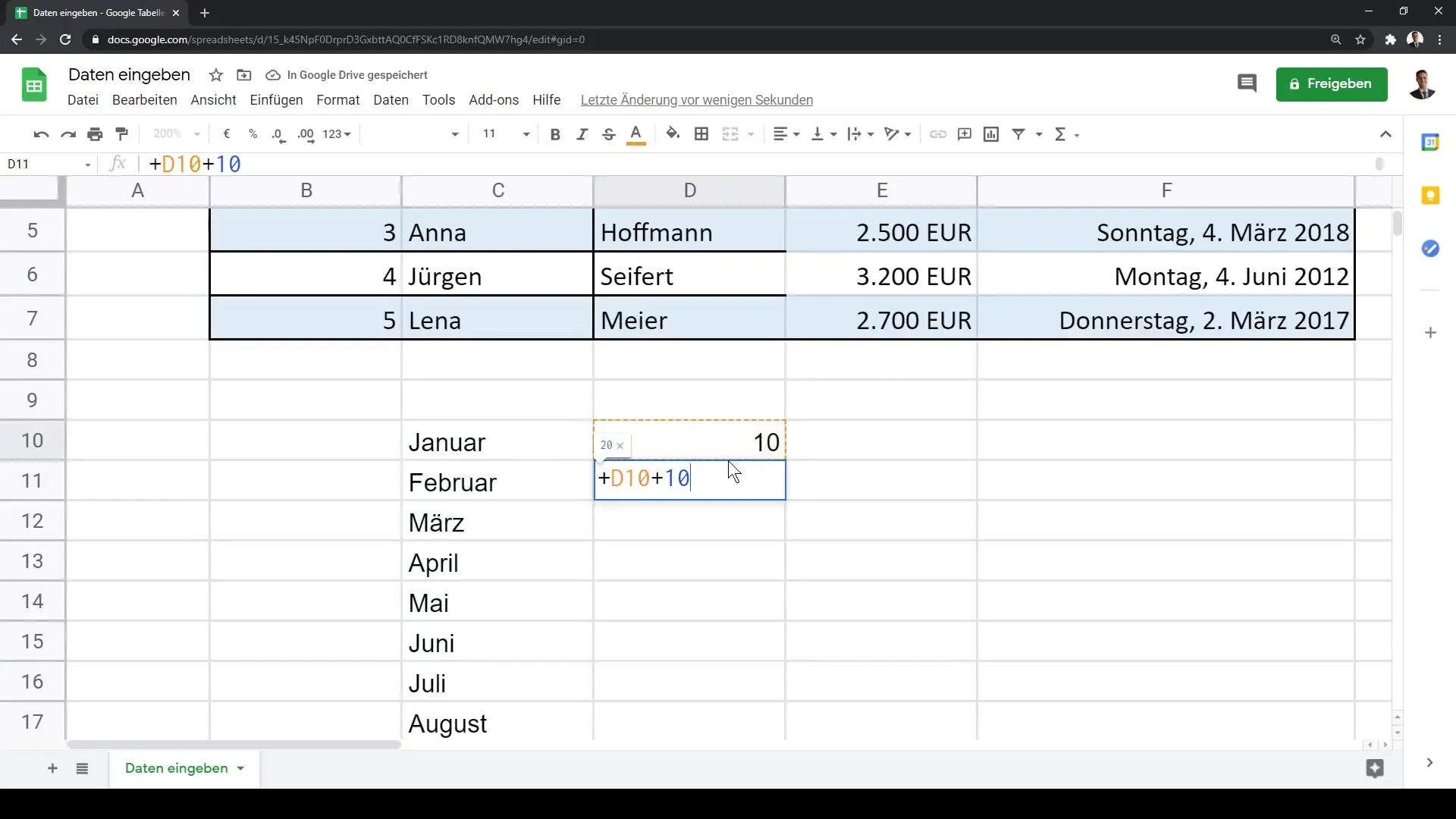The width and height of the screenshot is (1456, 819).
Task: Open the Format menu
Action: click(337, 100)
